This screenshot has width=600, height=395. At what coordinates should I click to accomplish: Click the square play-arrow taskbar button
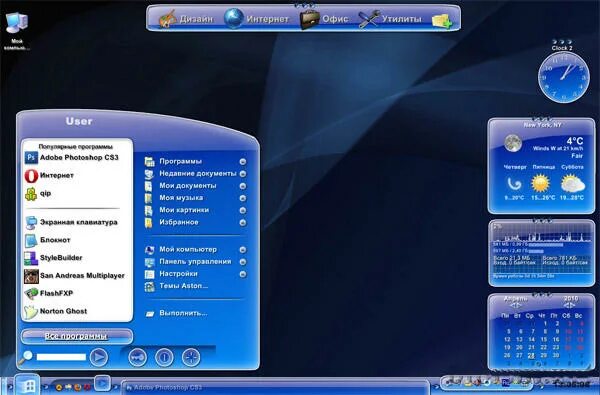tap(102, 383)
